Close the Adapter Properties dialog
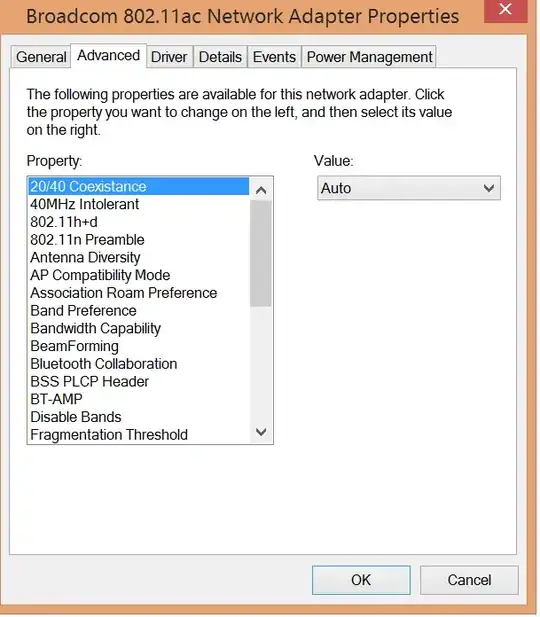Screen dimensions: 540x617 coord(505,10)
